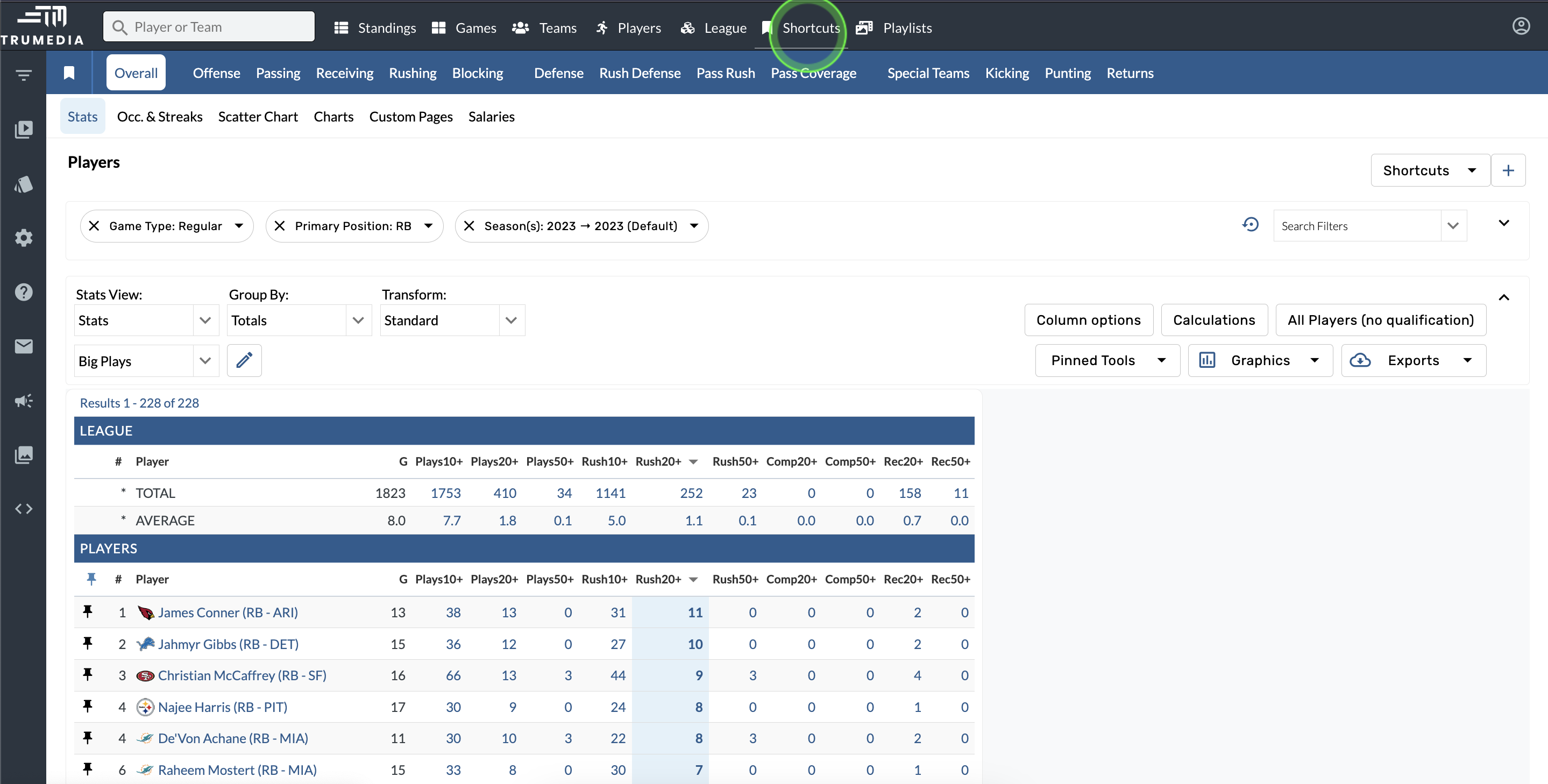
Task: Click the bookmark icon left of Overall
Action: [69, 73]
